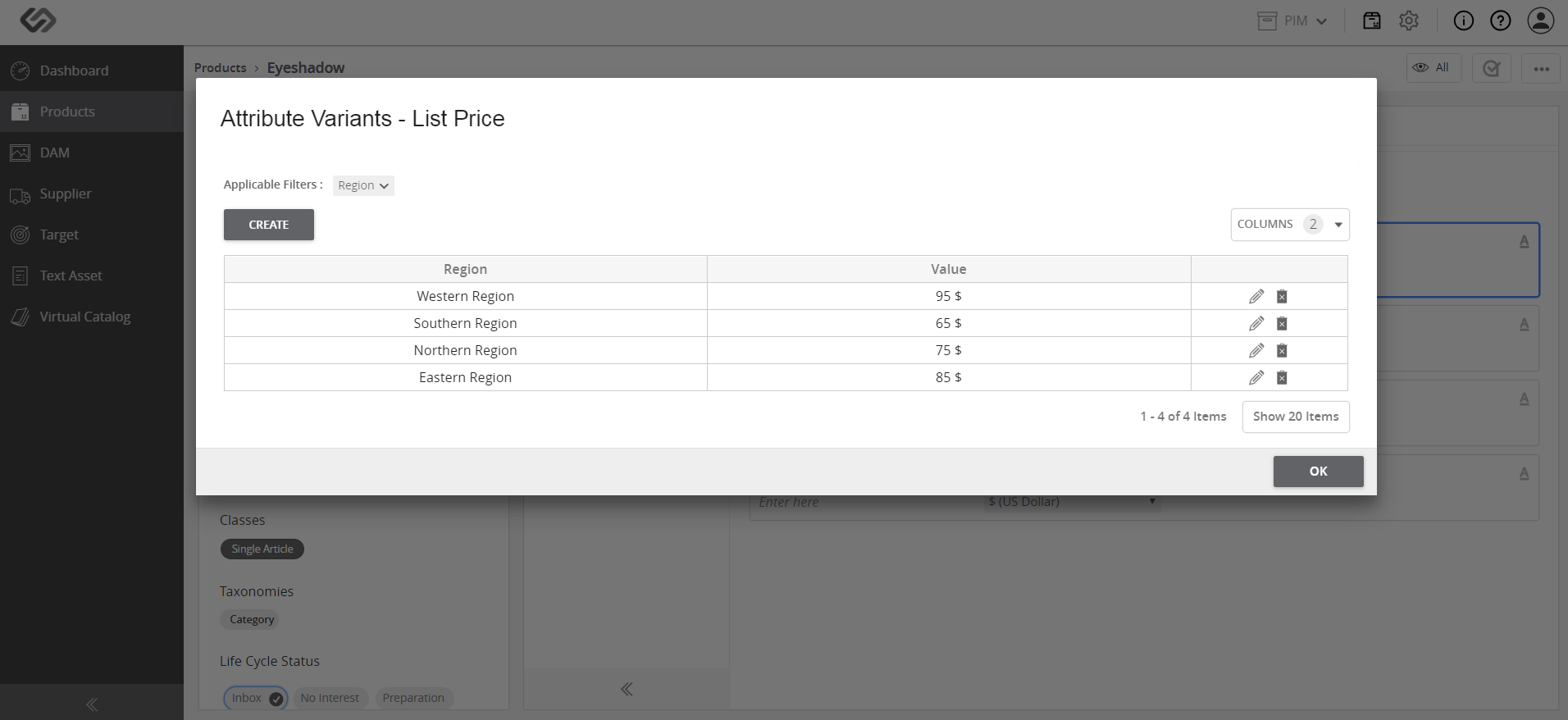Open the info icon in header
This screenshot has width=1568, height=720.
click(x=1463, y=21)
